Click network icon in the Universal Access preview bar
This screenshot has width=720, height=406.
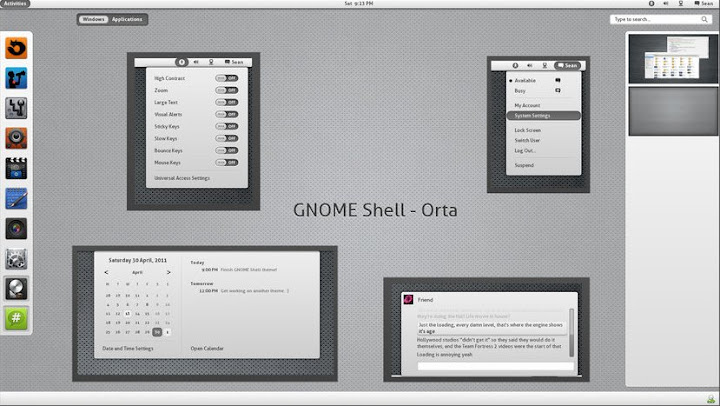coord(211,62)
